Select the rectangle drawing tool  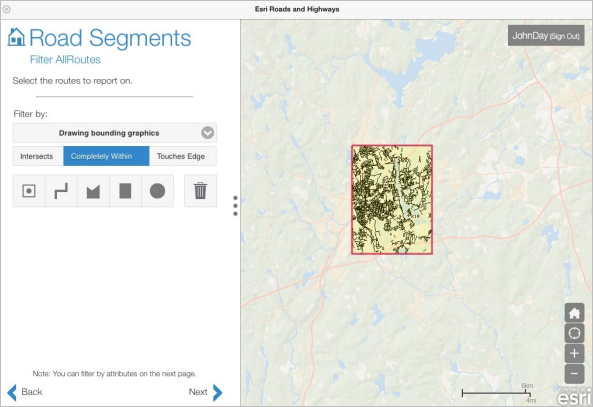[125, 191]
